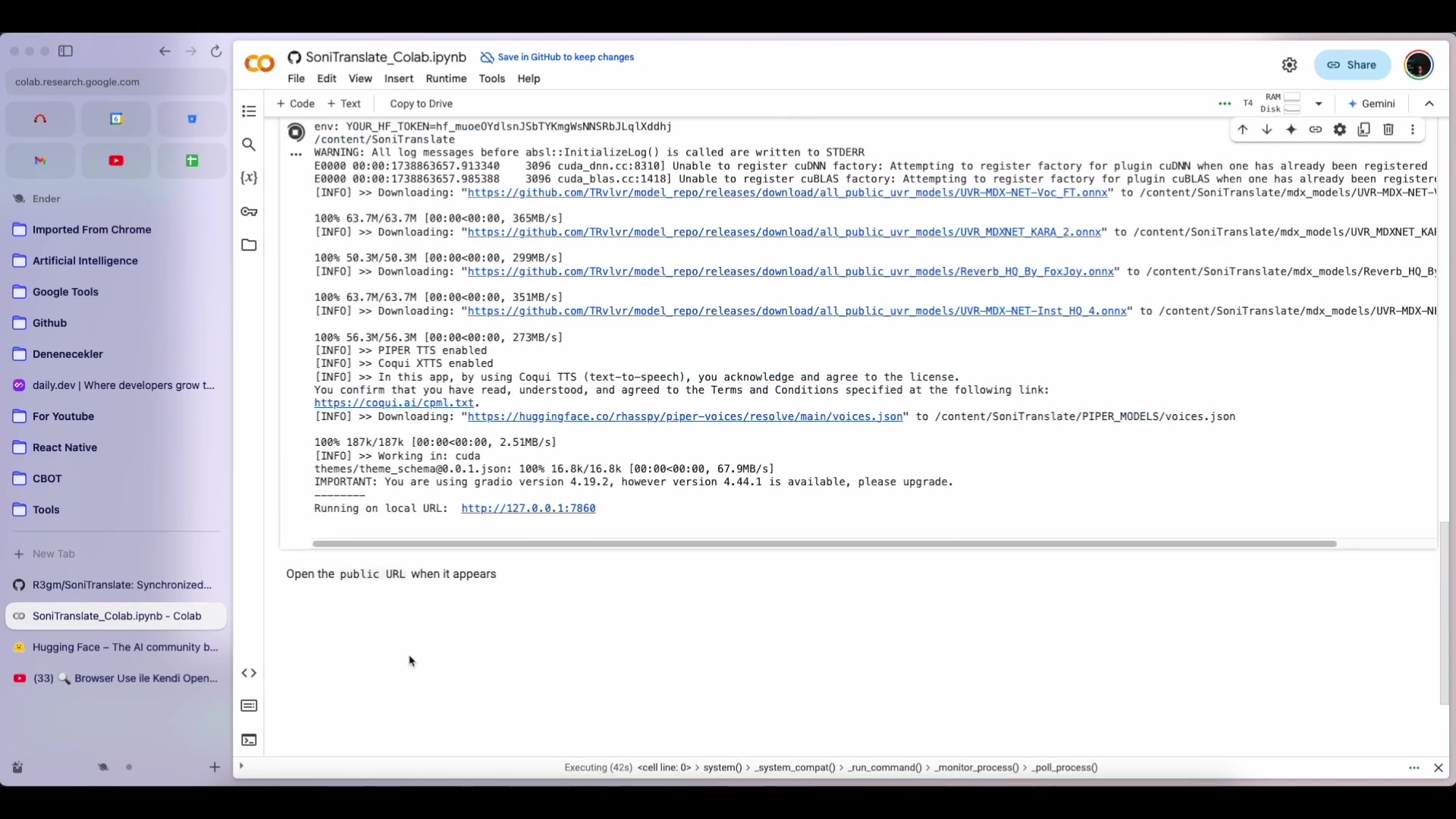Click the Colab CO logo

point(259,64)
